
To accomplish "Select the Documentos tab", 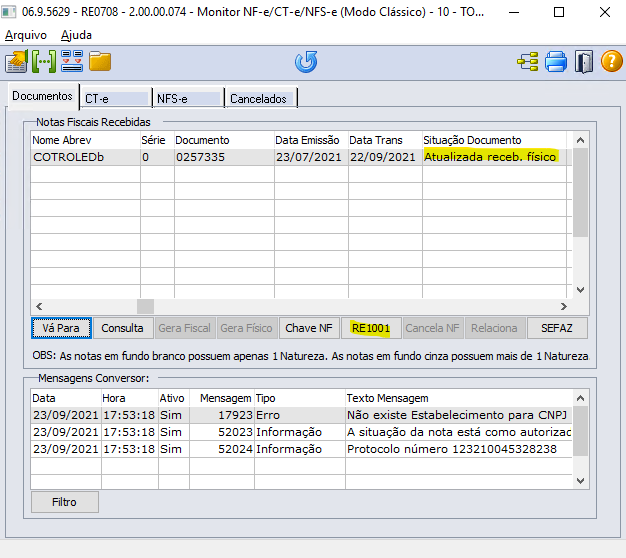I will point(42,96).
